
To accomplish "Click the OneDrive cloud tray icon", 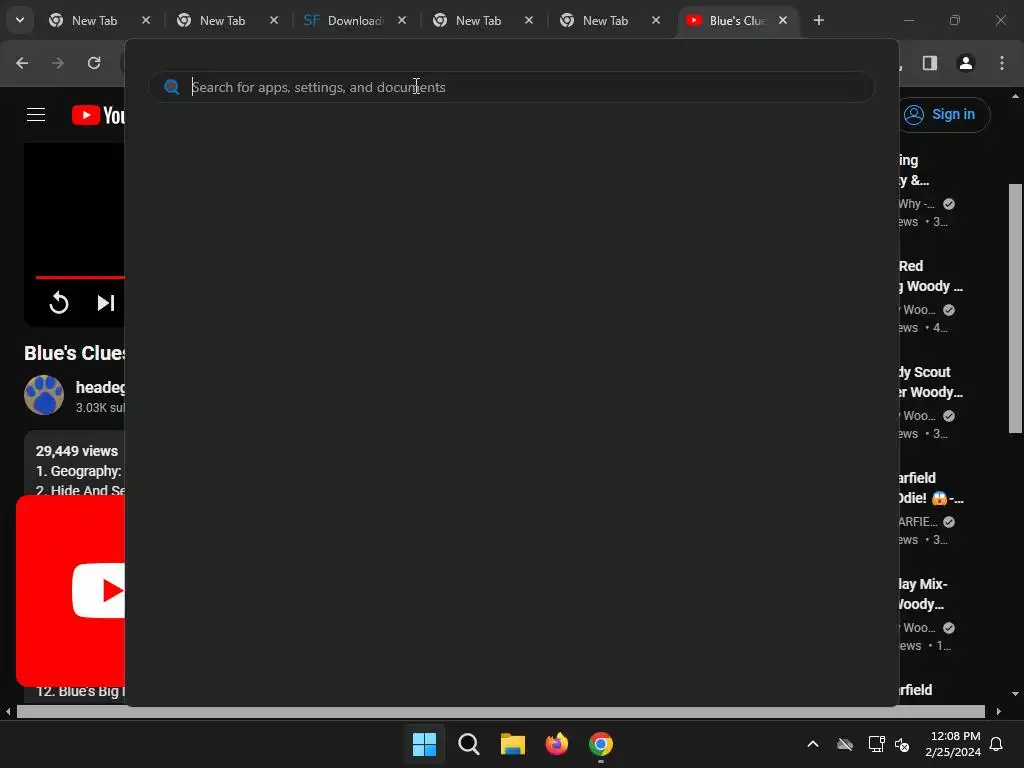I will (x=845, y=744).
